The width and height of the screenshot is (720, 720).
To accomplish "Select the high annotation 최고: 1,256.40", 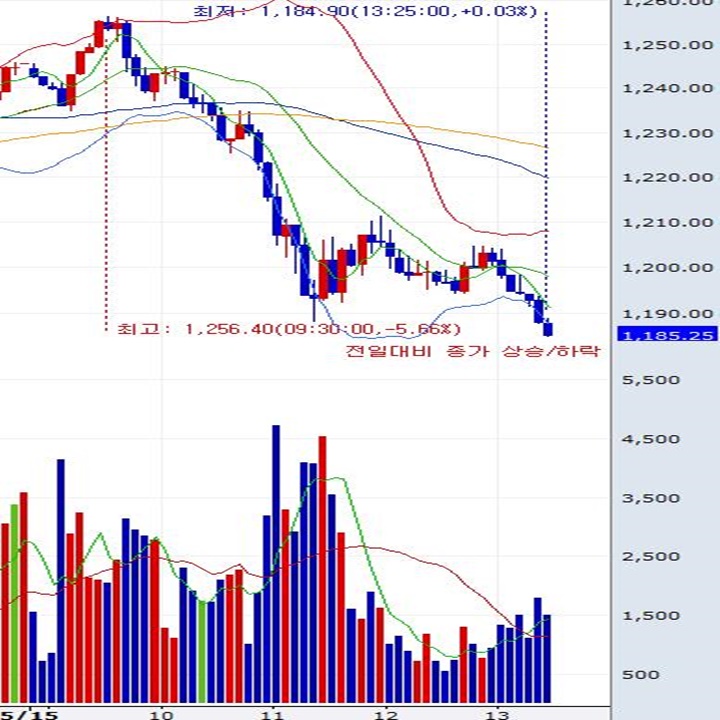I will pyautogui.click(x=289, y=329).
